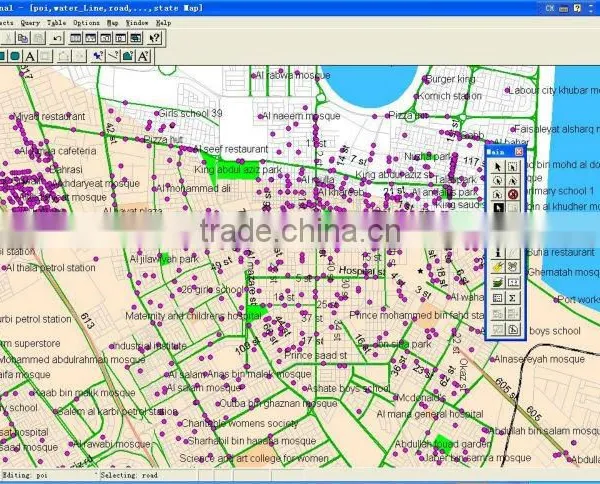Click the Girls school 39 label
Viewport: 600px width, 484px height.
[190, 113]
